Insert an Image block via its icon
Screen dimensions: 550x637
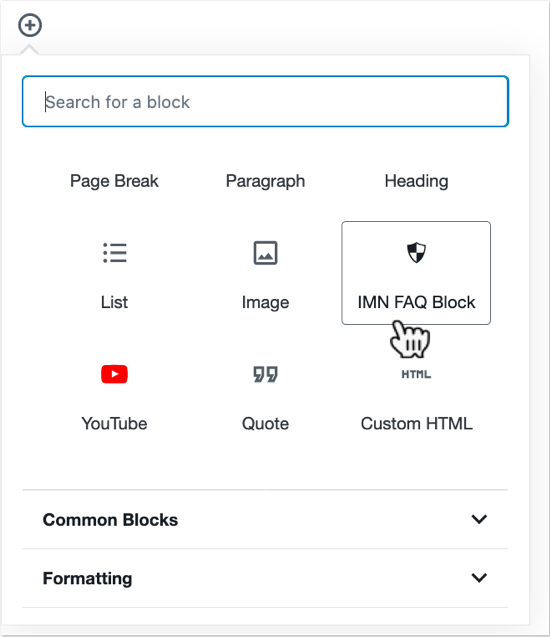[x=265, y=253]
